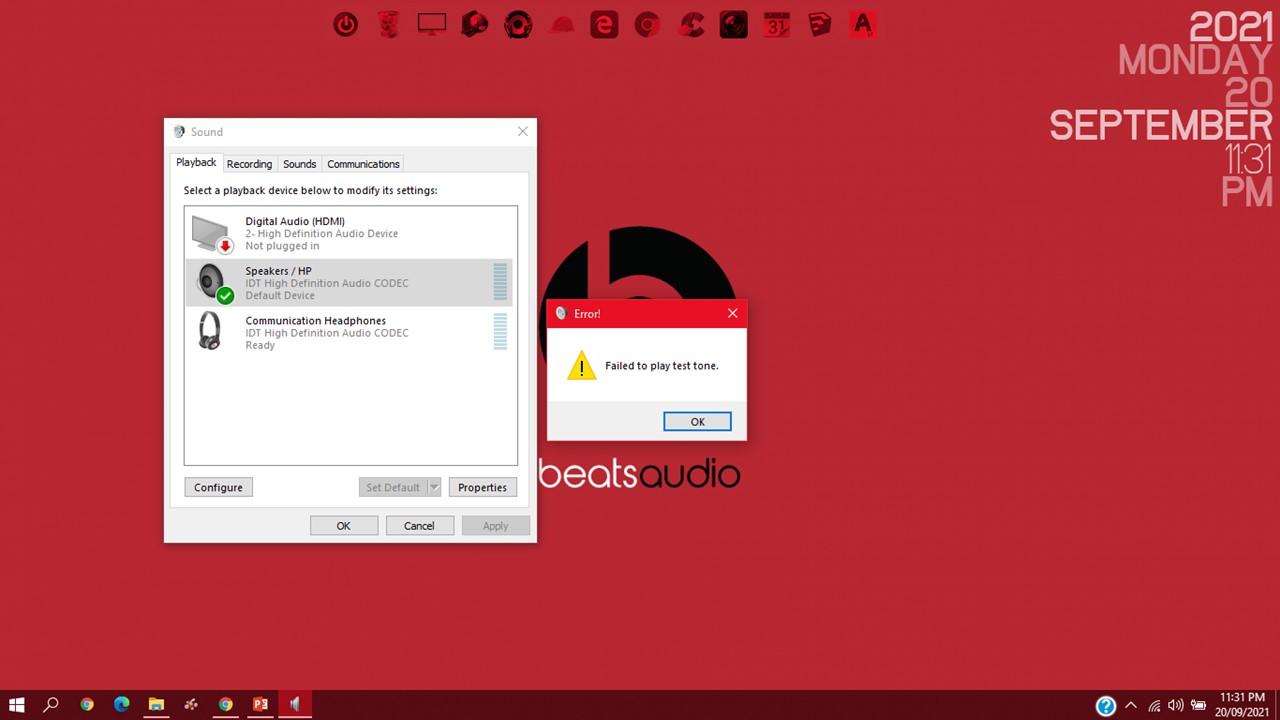Click the Communication Headphones level meter
1280x720 pixels.
coord(500,332)
